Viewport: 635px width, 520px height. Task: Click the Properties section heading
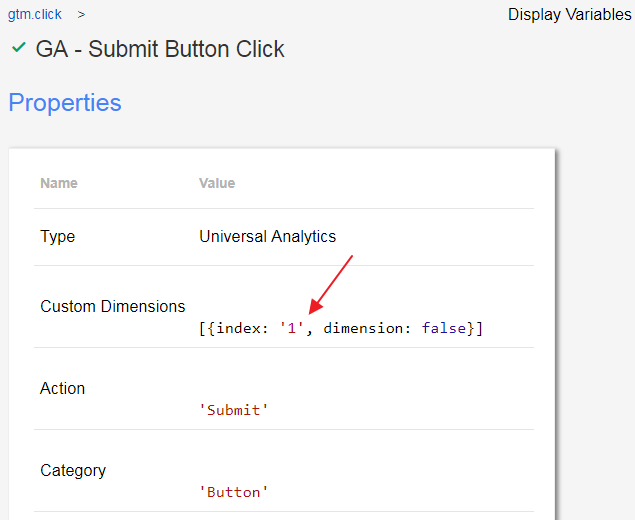65,103
